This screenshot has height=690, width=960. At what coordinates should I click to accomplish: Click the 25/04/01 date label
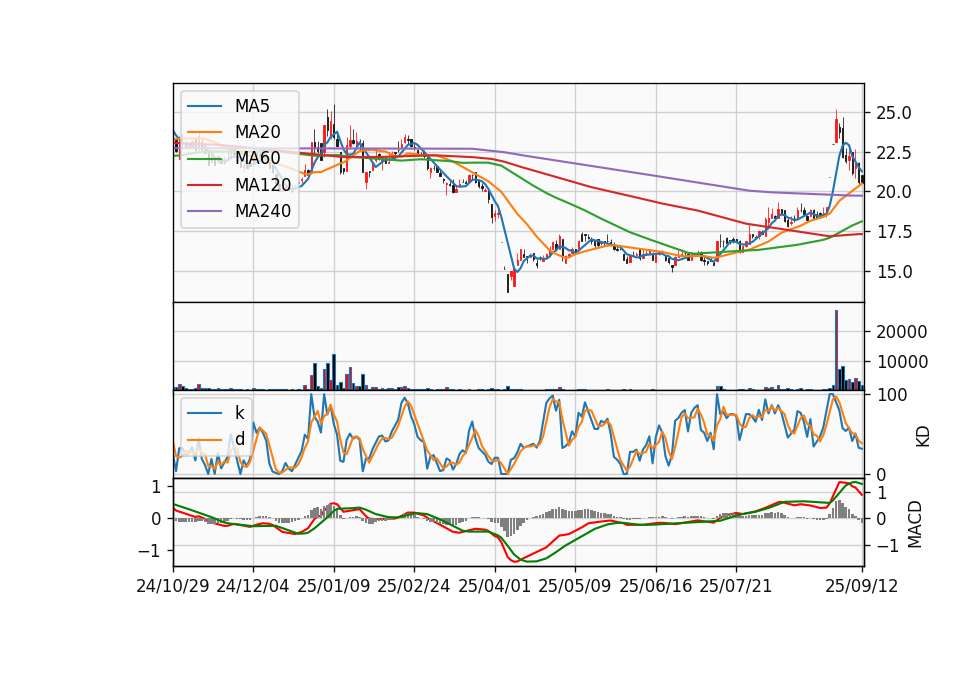click(x=494, y=586)
